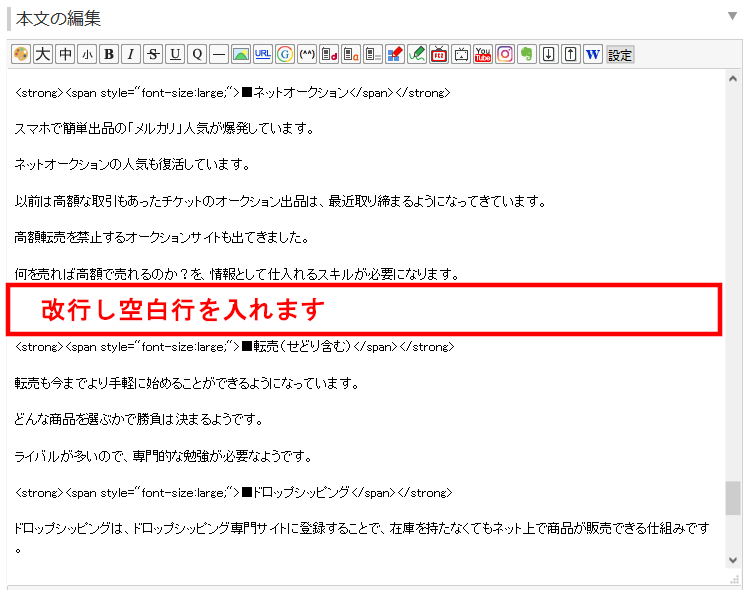Click the up arrow toolbar icon
Screen dimensions: 746x590
pyautogui.click(x=570, y=54)
